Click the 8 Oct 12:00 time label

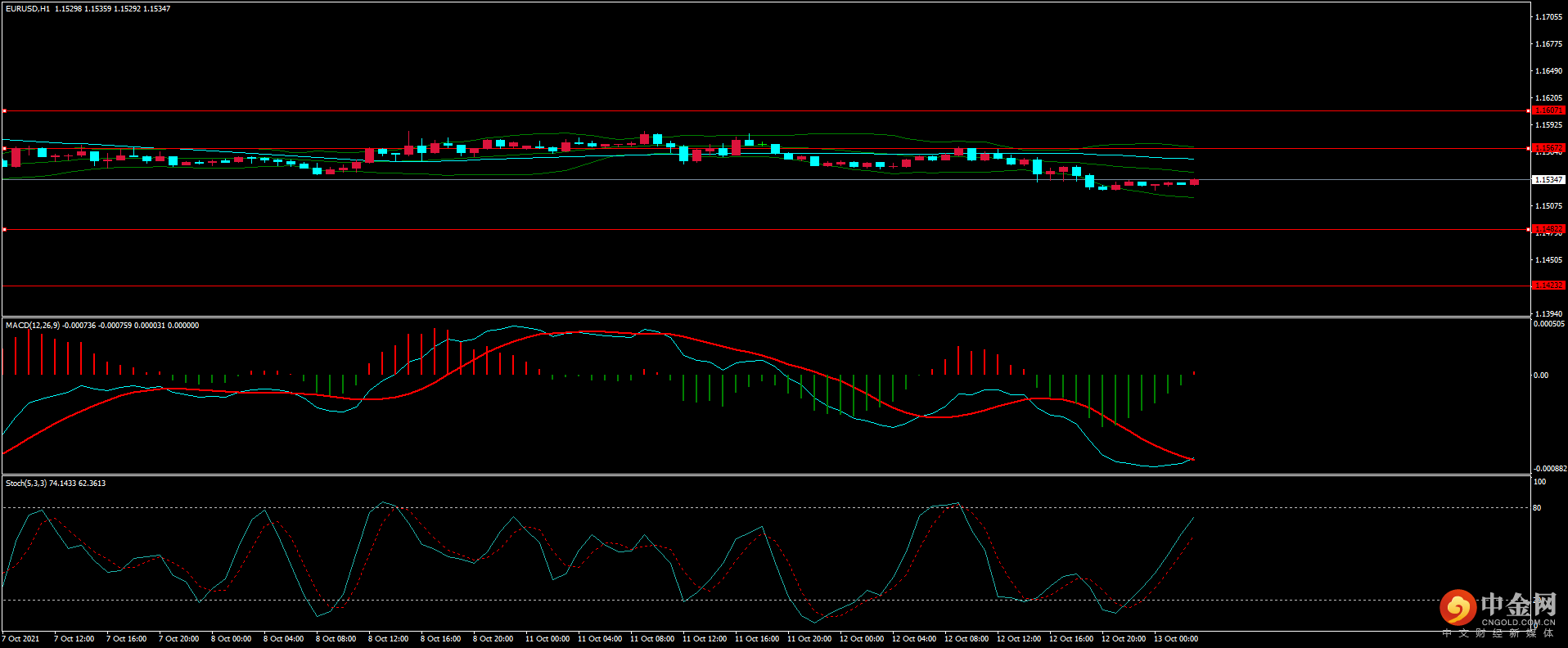388,639
